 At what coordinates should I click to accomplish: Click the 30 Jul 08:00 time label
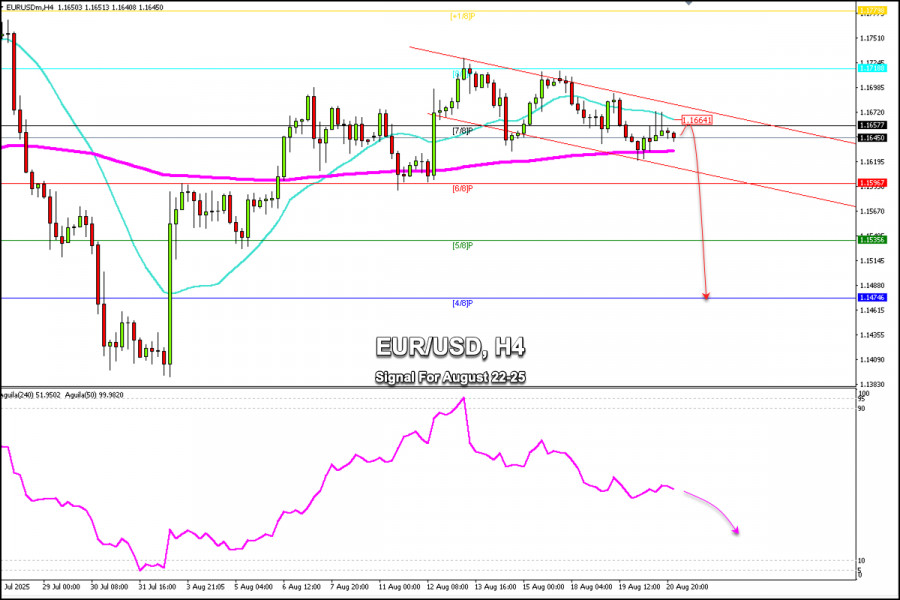(x=109, y=587)
